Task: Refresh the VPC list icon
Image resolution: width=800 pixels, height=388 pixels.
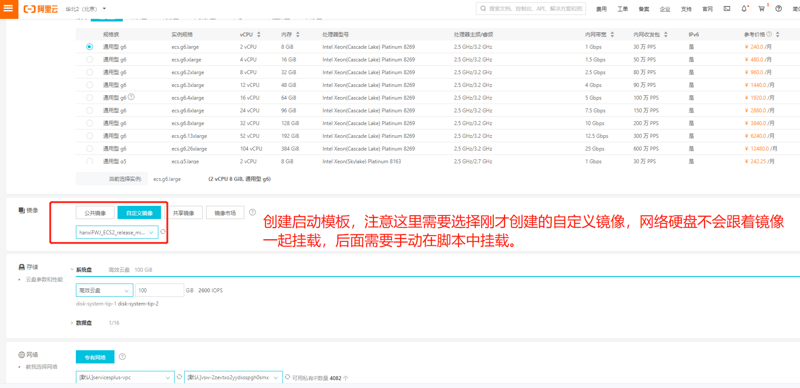Action: click(179, 377)
